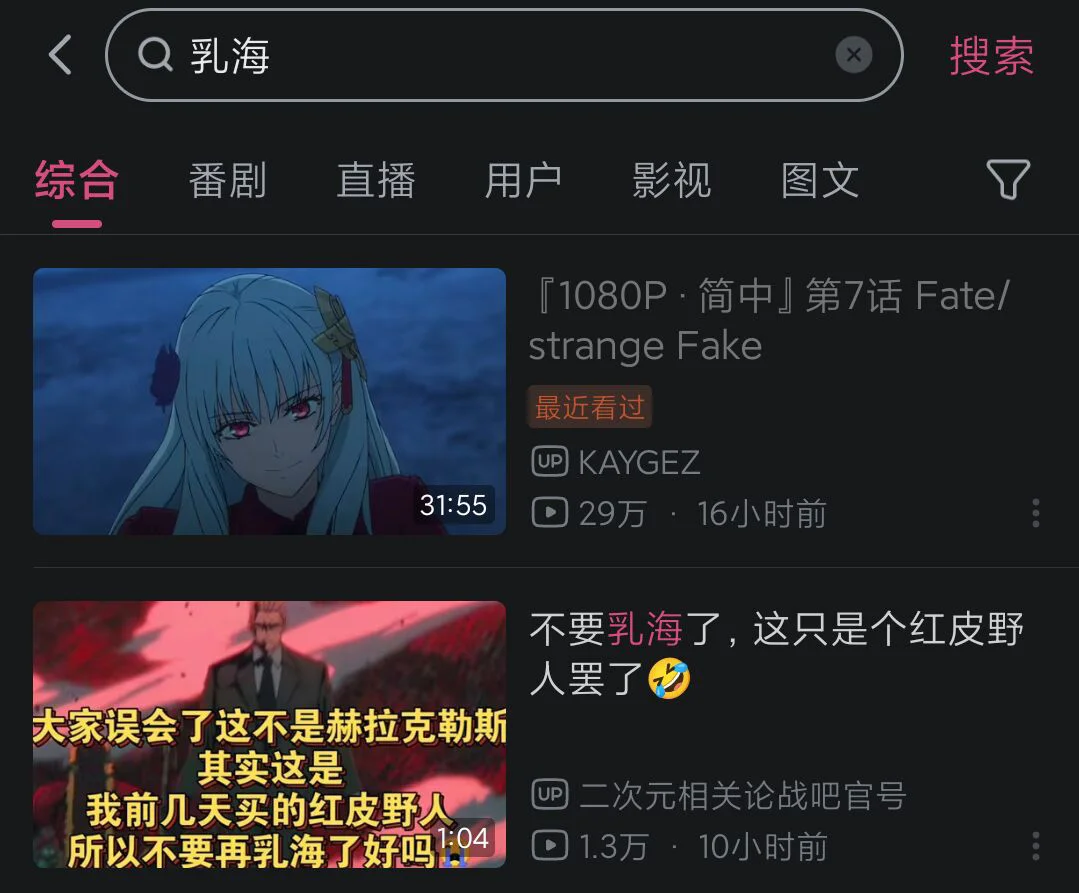Image resolution: width=1079 pixels, height=893 pixels.
Task: Go back with the left arrow icon
Action: pyautogui.click(x=60, y=55)
